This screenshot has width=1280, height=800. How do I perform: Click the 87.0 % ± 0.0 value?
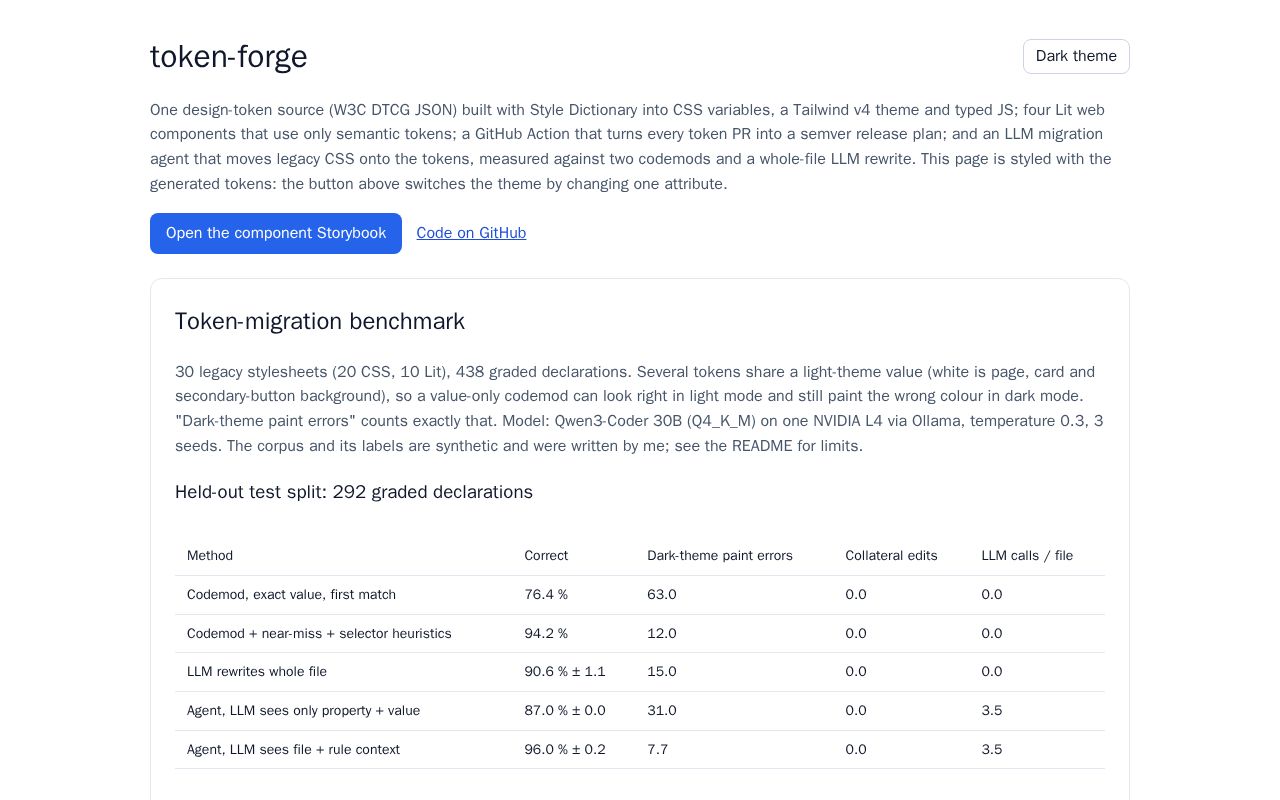[565, 711]
